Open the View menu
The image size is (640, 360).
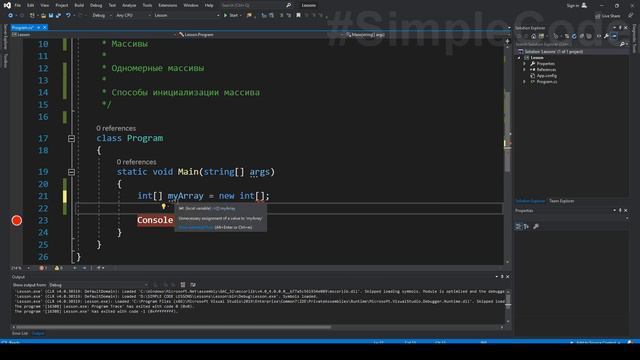pos(44,5)
